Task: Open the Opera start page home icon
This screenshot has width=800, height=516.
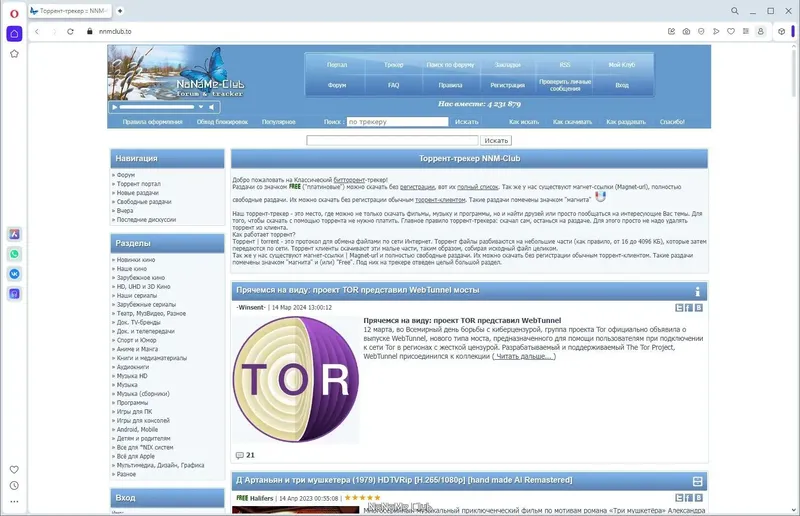Action: pyautogui.click(x=14, y=34)
